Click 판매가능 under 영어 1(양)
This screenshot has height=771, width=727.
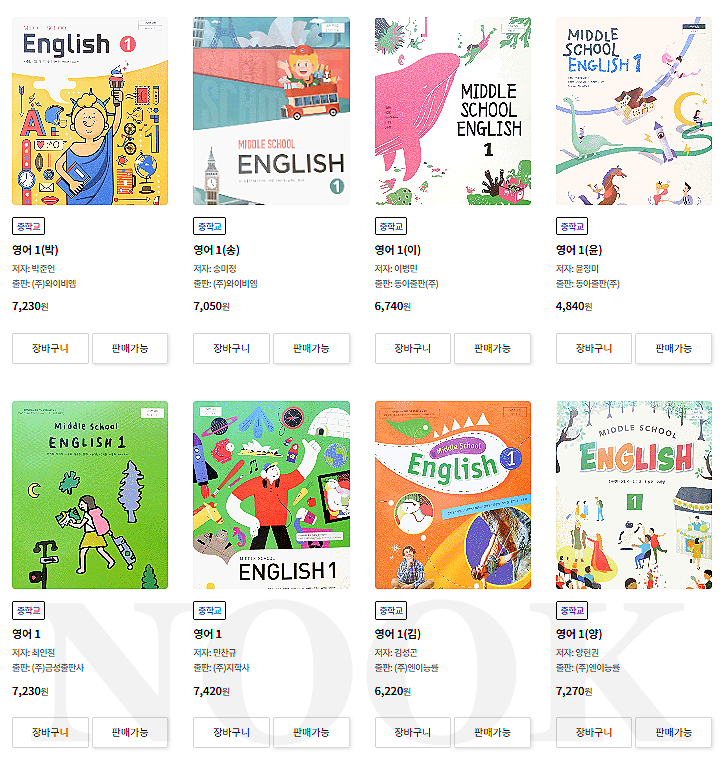pos(673,732)
